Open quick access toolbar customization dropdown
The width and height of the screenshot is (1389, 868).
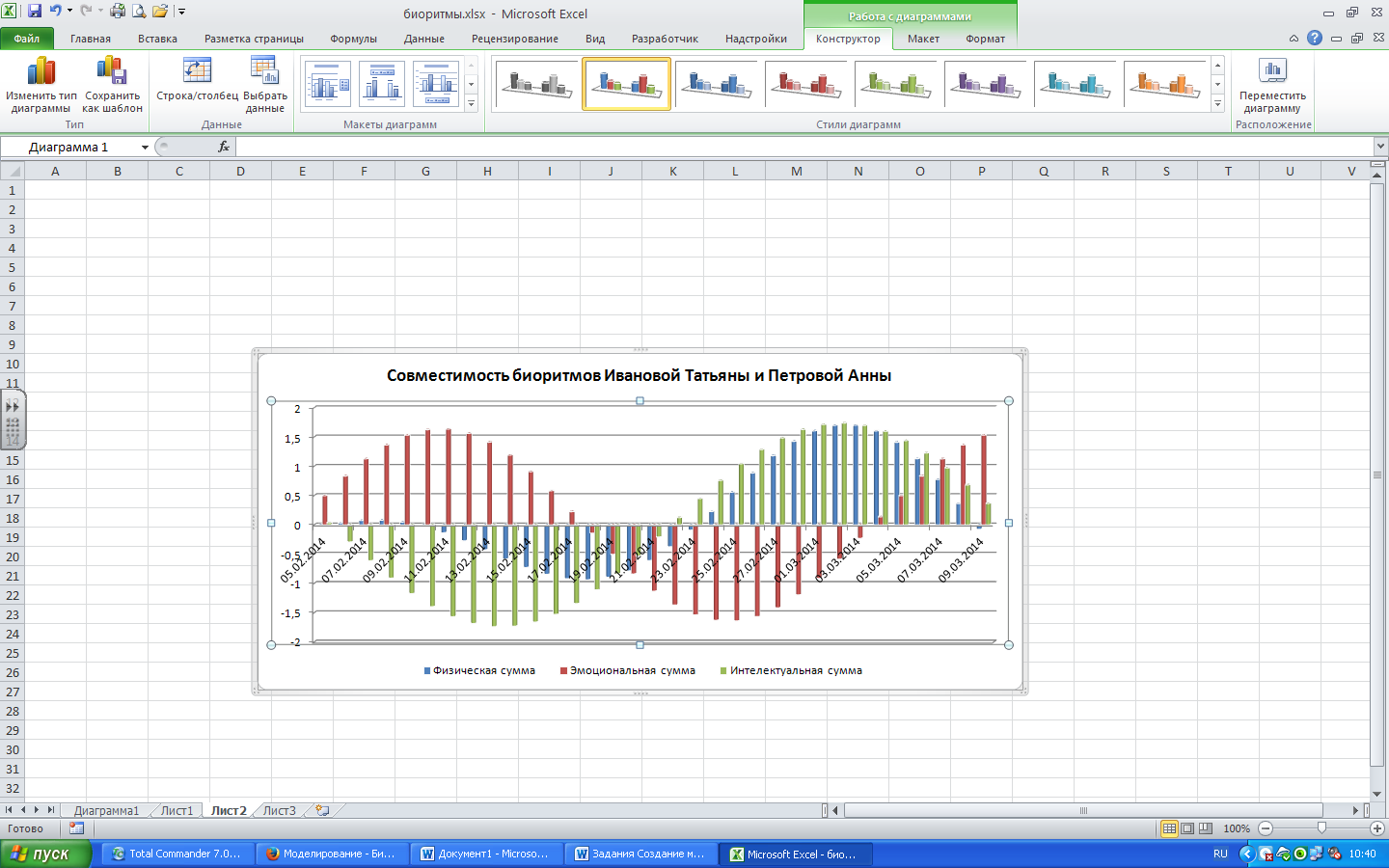(x=181, y=12)
